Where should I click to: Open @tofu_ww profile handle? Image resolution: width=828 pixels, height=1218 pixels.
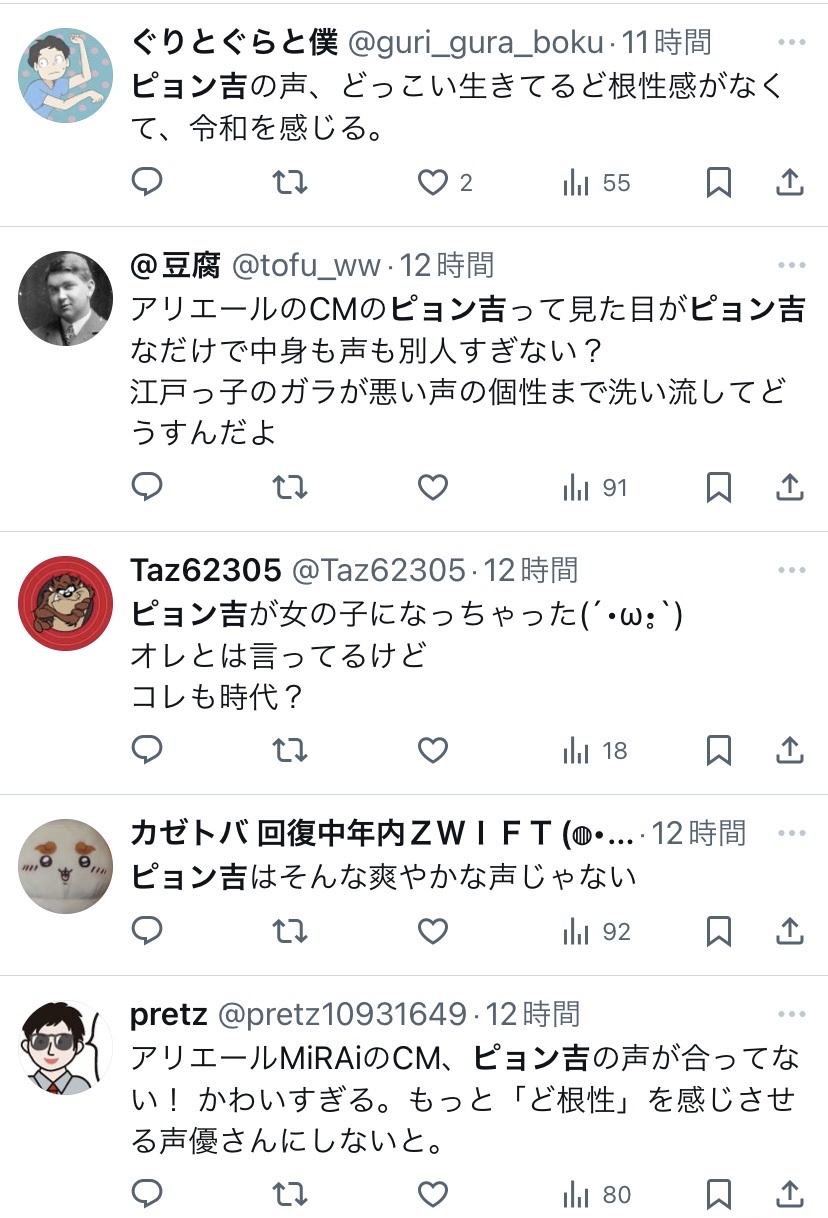pyautogui.click(x=307, y=265)
